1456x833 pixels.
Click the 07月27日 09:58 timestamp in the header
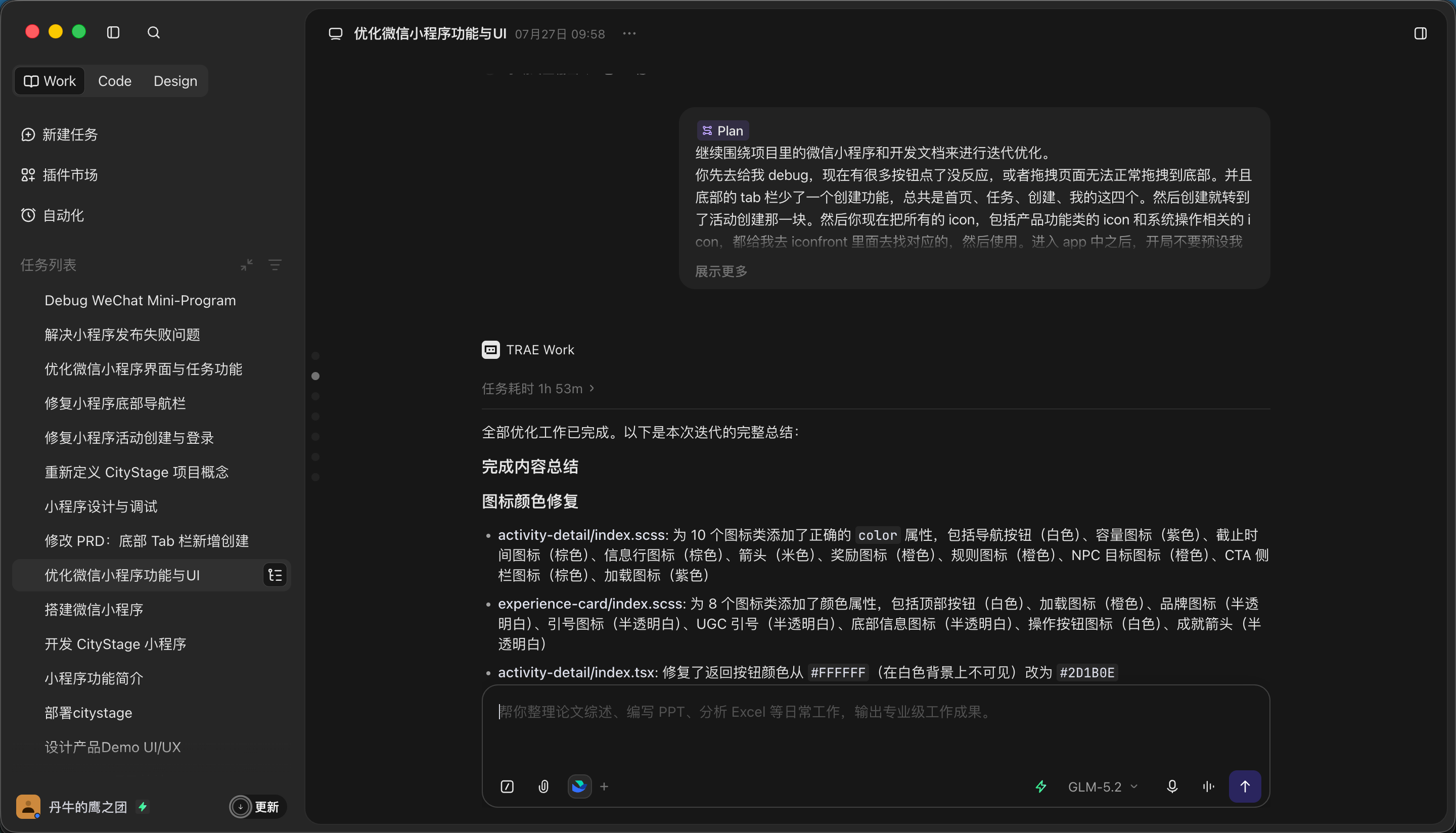click(x=560, y=34)
